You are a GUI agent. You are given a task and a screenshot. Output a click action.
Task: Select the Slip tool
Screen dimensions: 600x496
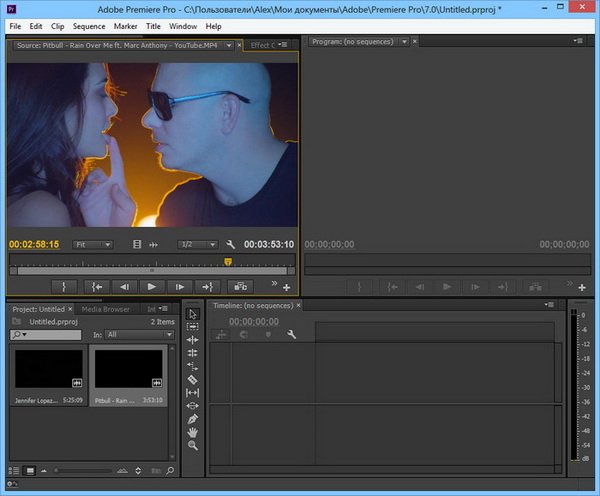tap(193, 392)
